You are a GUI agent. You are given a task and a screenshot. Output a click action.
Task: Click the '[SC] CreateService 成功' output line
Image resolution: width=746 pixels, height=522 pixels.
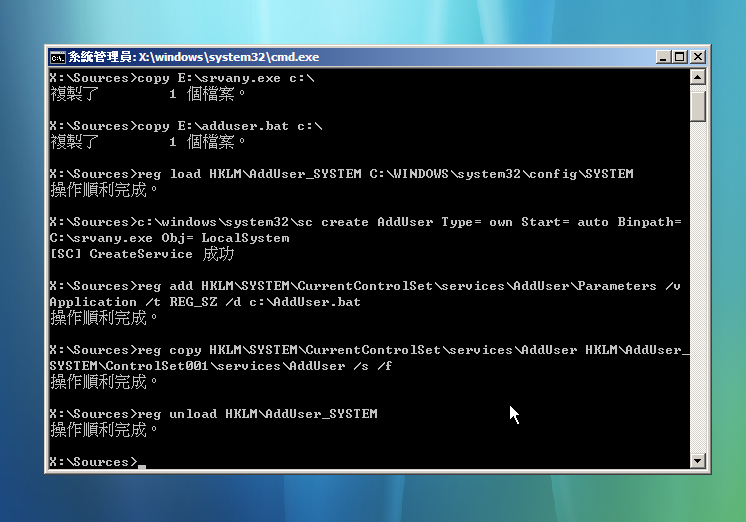[x=142, y=254]
